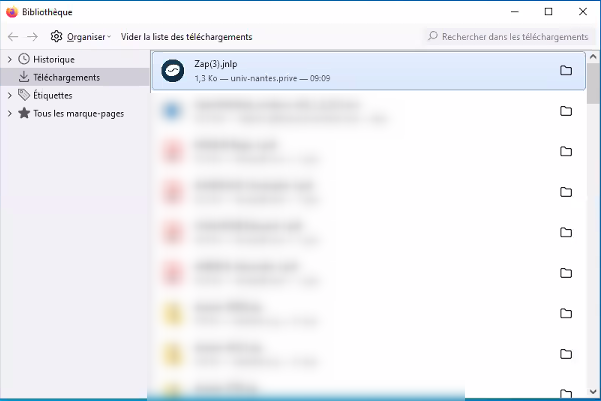Screen dimensions: 601x401
Task: Click the back arrow in the toolbar
Action: 13,37
